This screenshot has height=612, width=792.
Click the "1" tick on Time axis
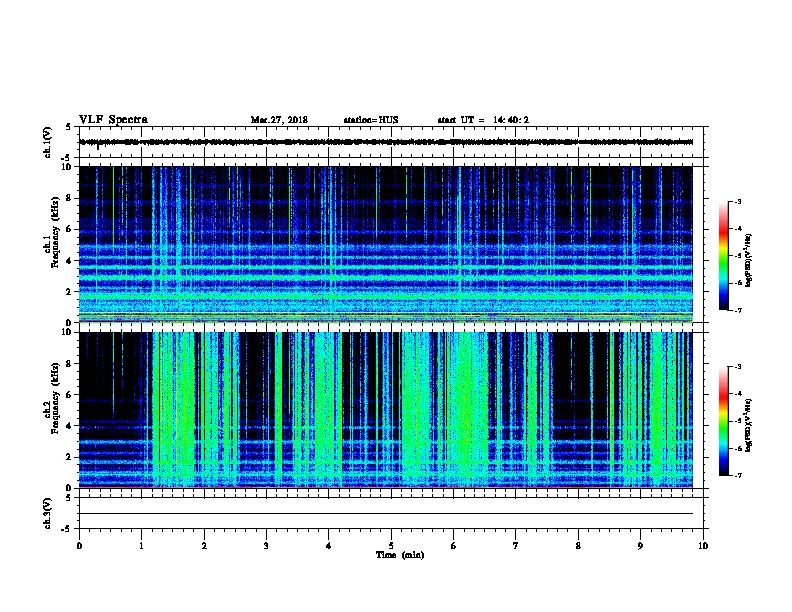141,545
